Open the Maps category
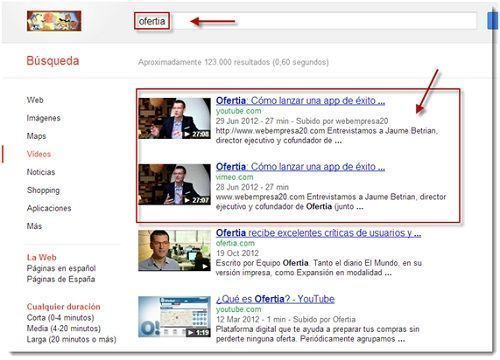This screenshot has width=500, height=360. (x=36, y=136)
